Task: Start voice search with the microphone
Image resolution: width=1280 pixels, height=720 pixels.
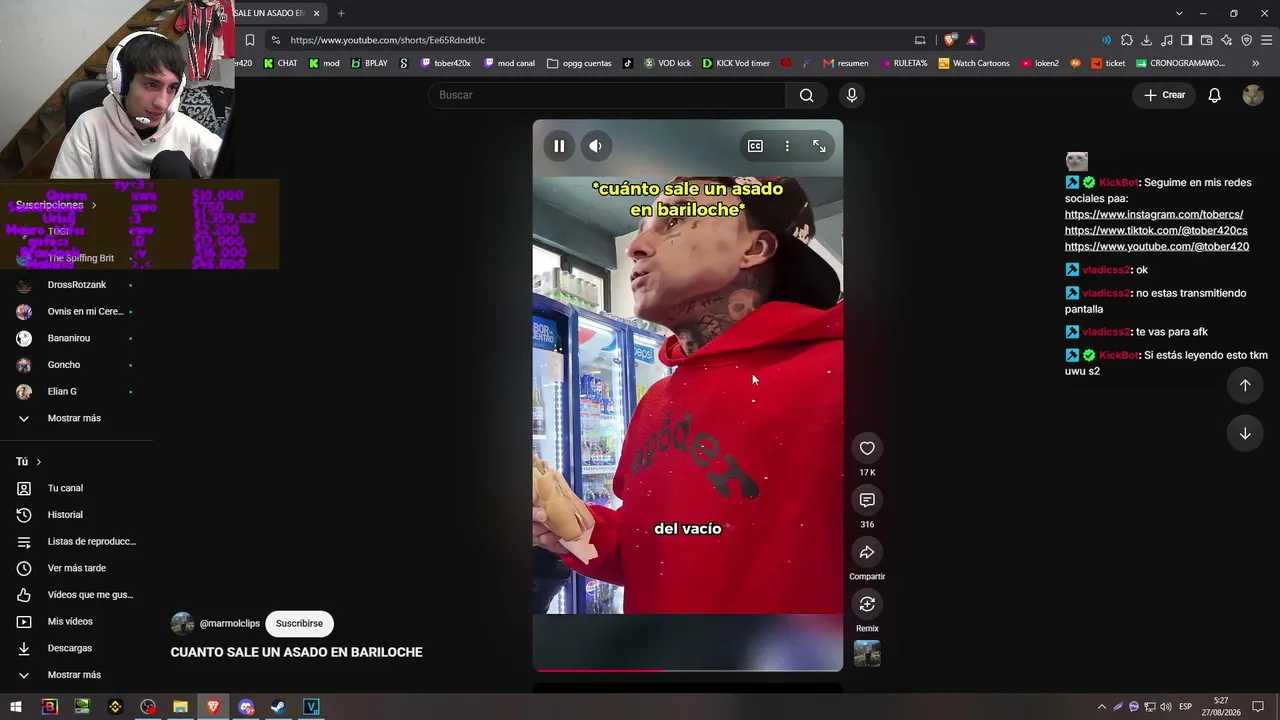Action: pos(851,95)
